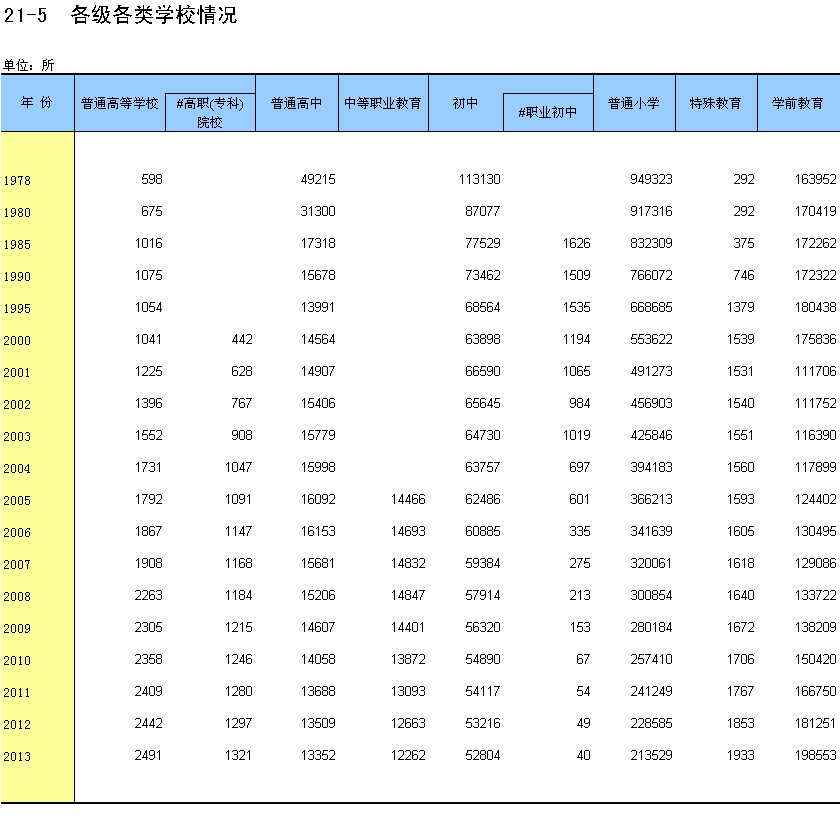Click value 1321 in the 2013 row
840x836 pixels.
238,756
